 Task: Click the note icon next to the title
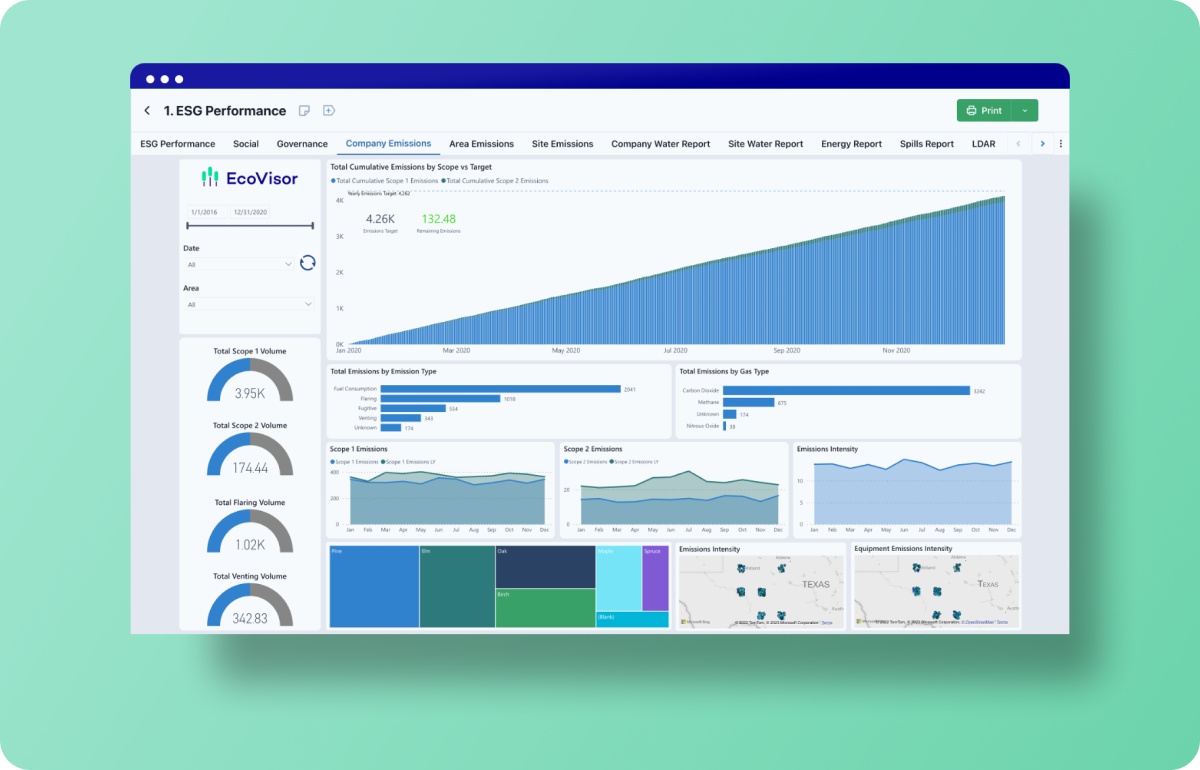point(304,111)
